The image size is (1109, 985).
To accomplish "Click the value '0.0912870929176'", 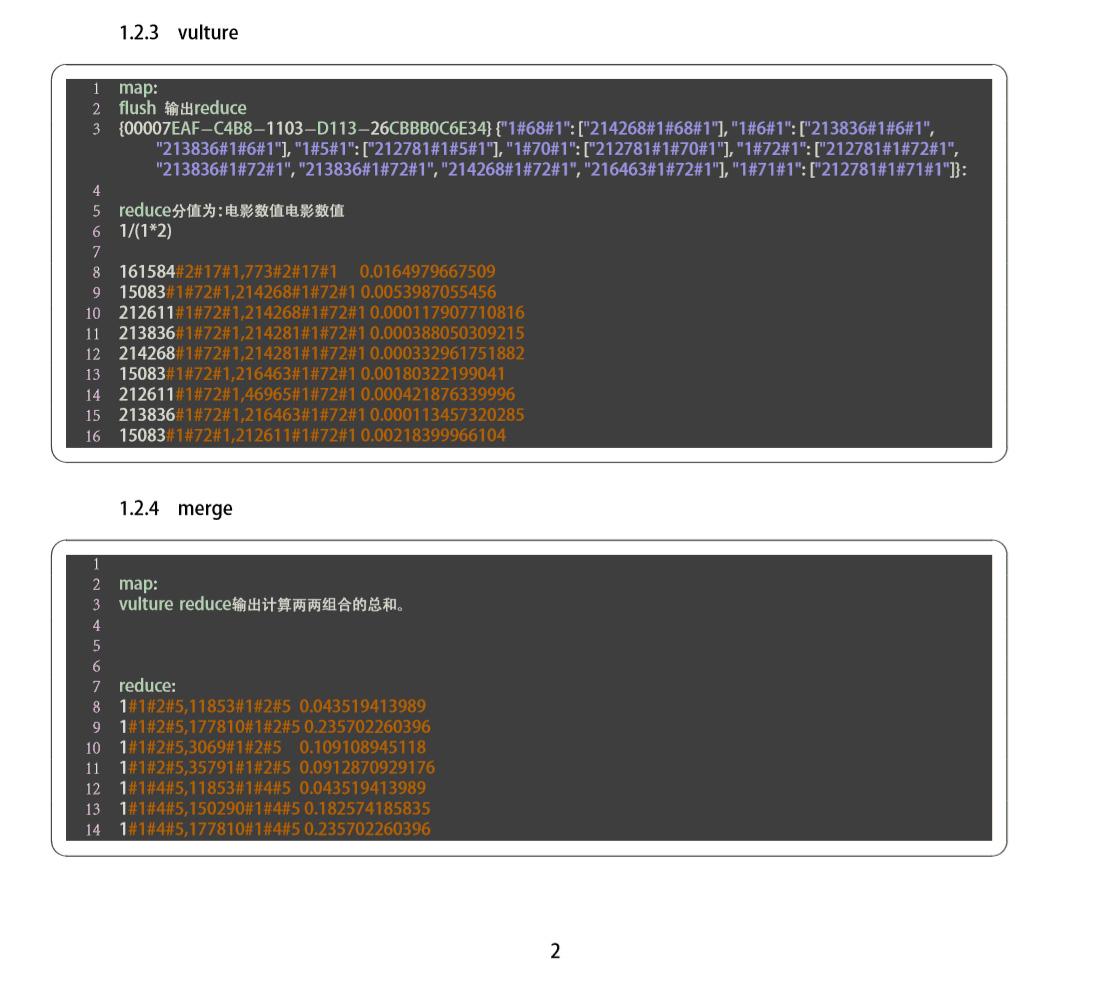I will (367, 768).
